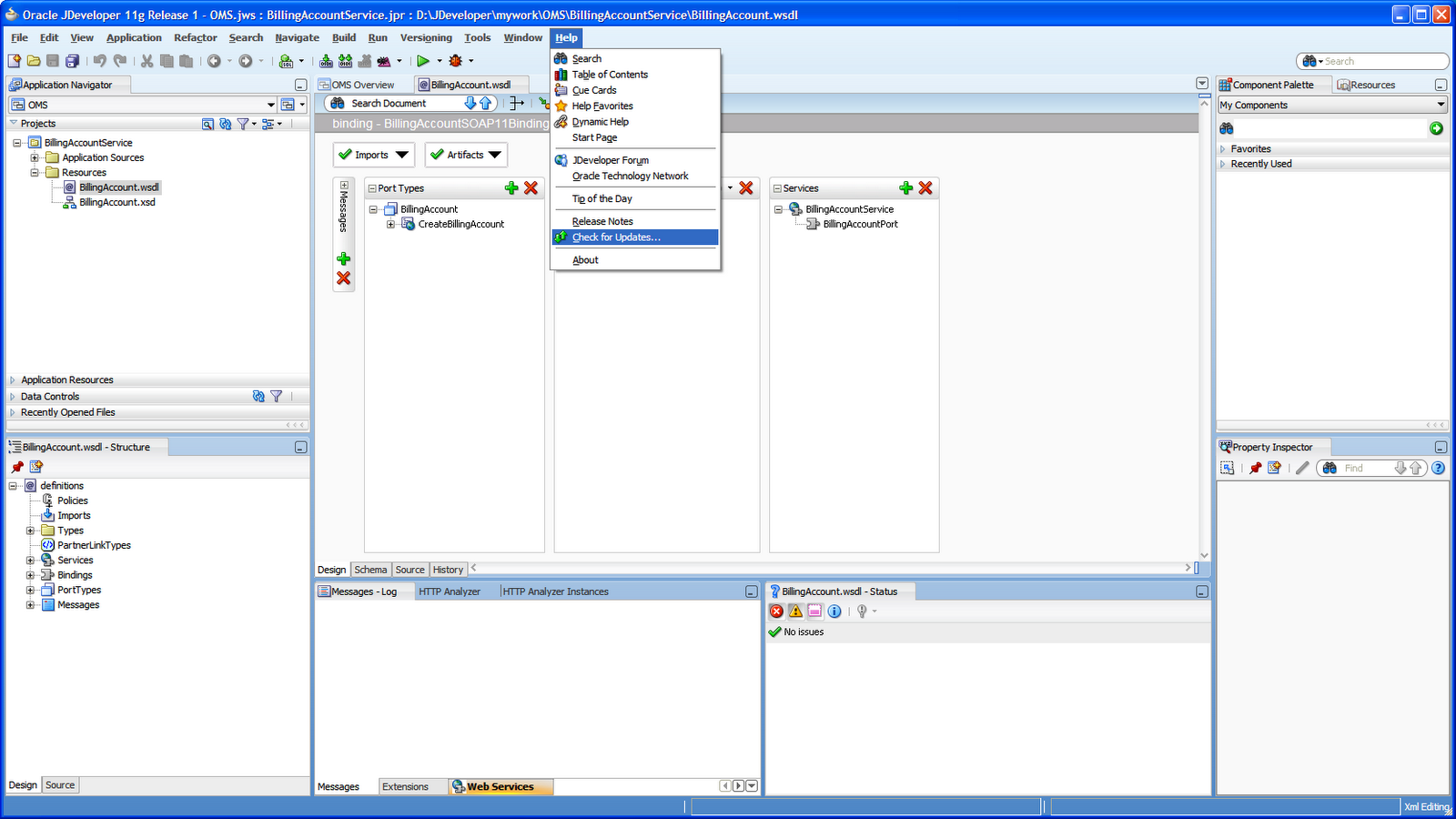
Task: Expand the PortTypes node in Structure
Action: (30, 590)
